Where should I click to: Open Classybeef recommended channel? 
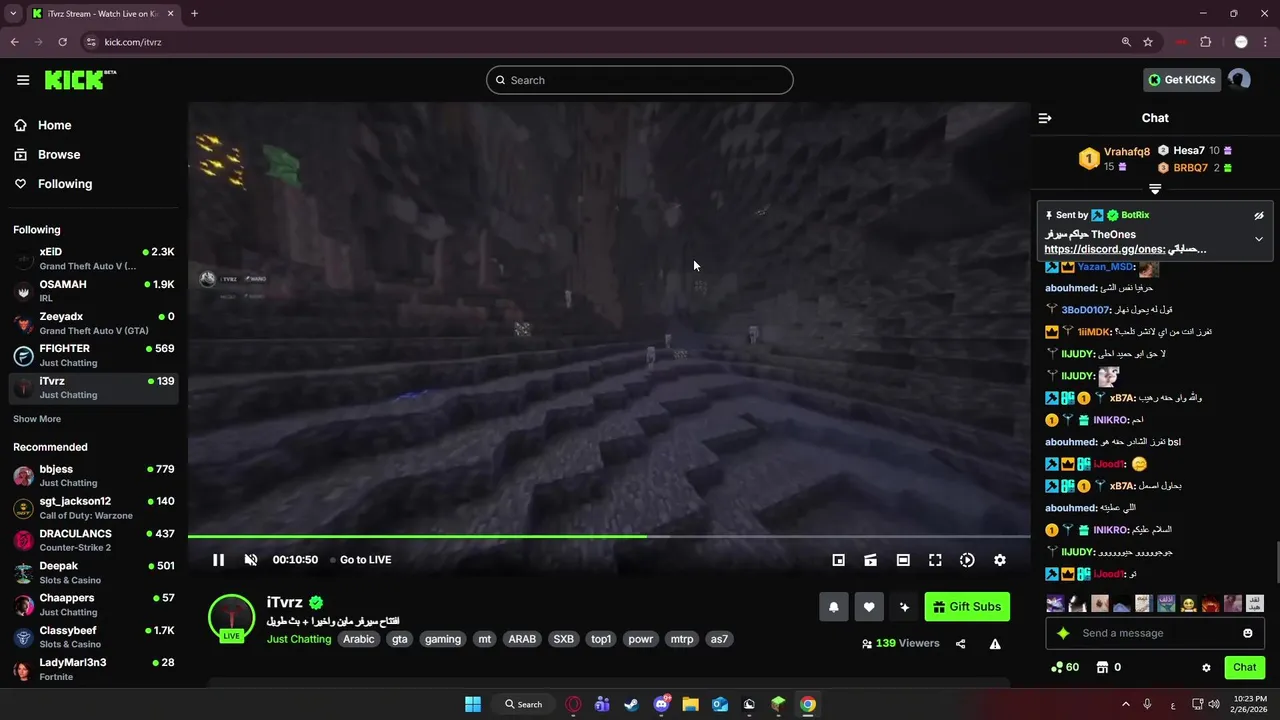pyautogui.click(x=94, y=637)
